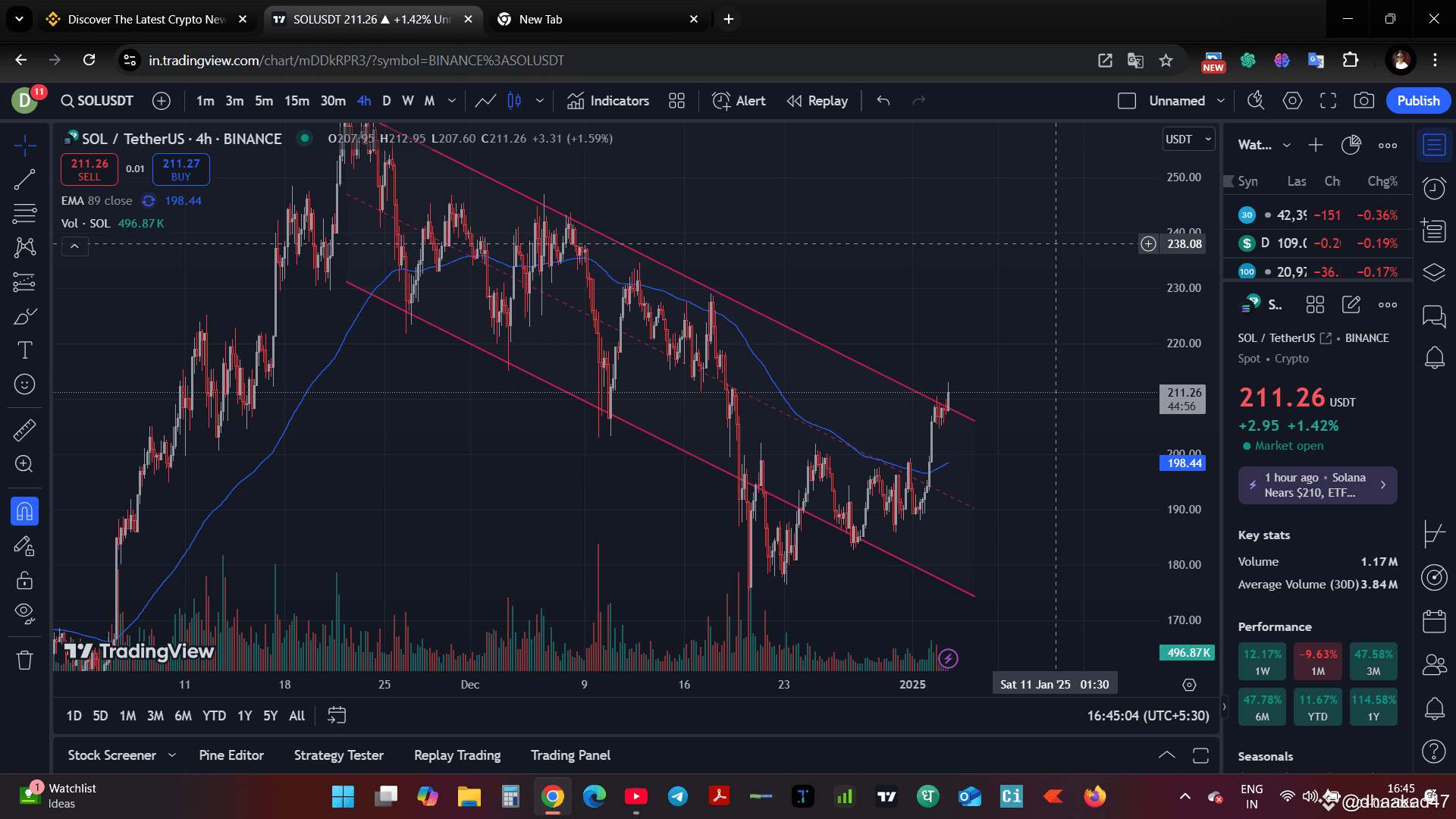This screenshot has height=819, width=1456.
Task: Hide all drawings with eye icon
Action: pyautogui.click(x=24, y=613)
